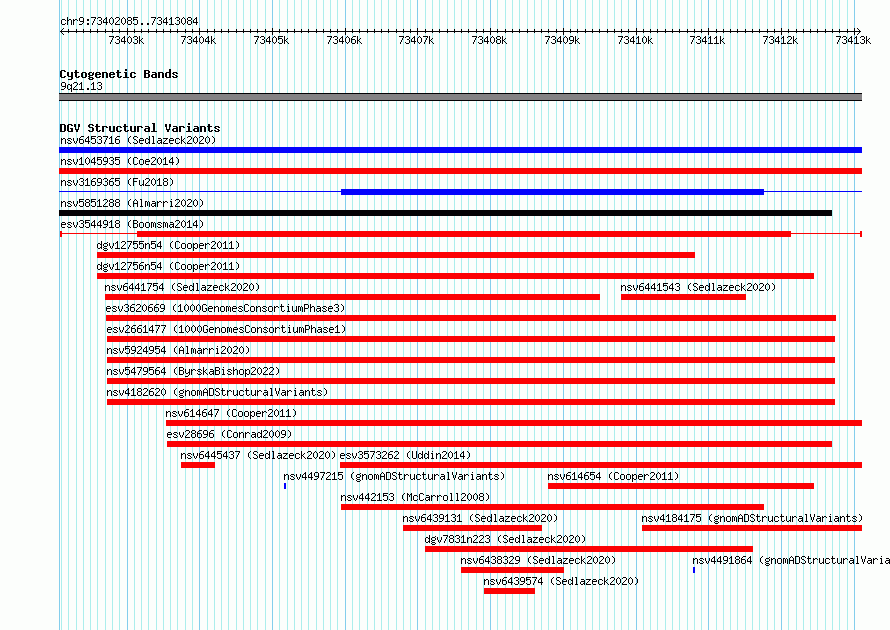Click the 73403k ruler position
This screenshot has width=890, height=630.
(126, 40)
